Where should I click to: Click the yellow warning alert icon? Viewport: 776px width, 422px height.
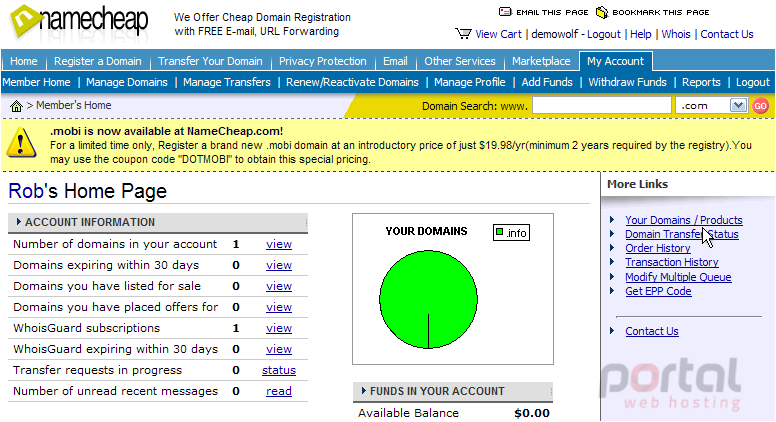(21, 142)
